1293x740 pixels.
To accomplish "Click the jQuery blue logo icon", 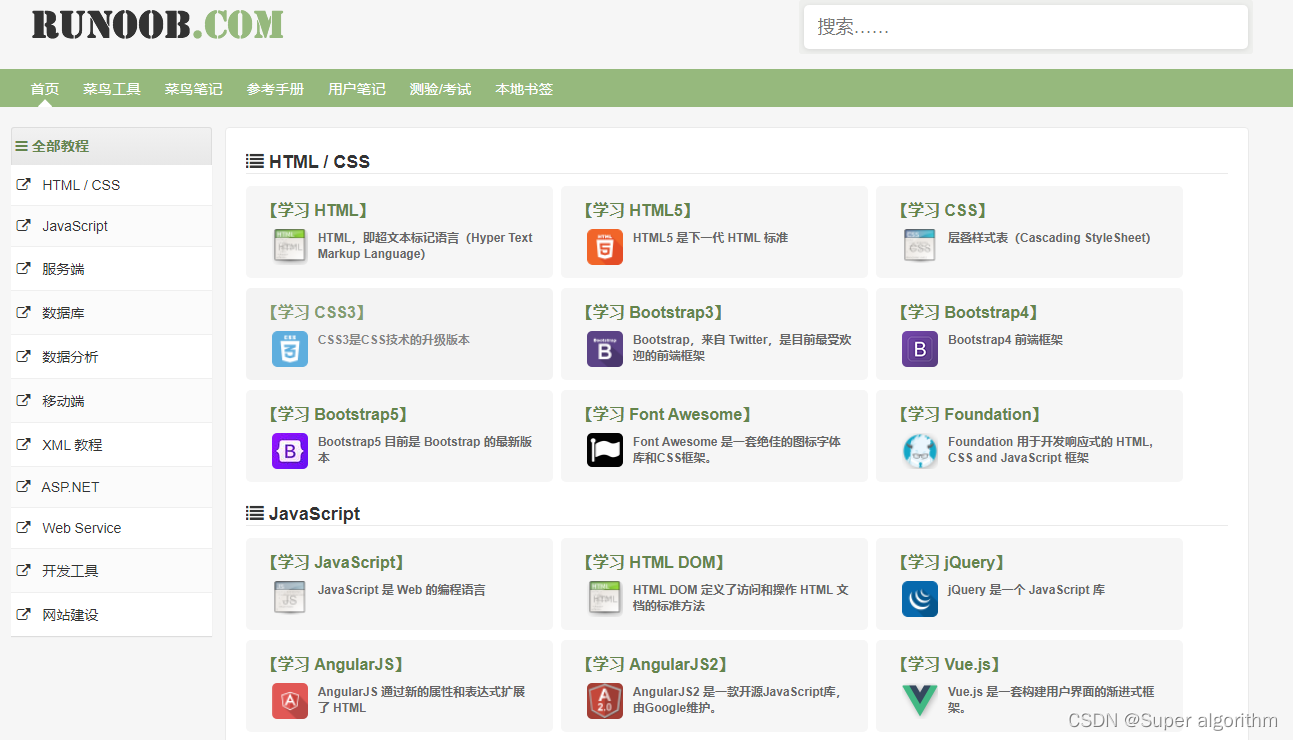I will 920,599.
